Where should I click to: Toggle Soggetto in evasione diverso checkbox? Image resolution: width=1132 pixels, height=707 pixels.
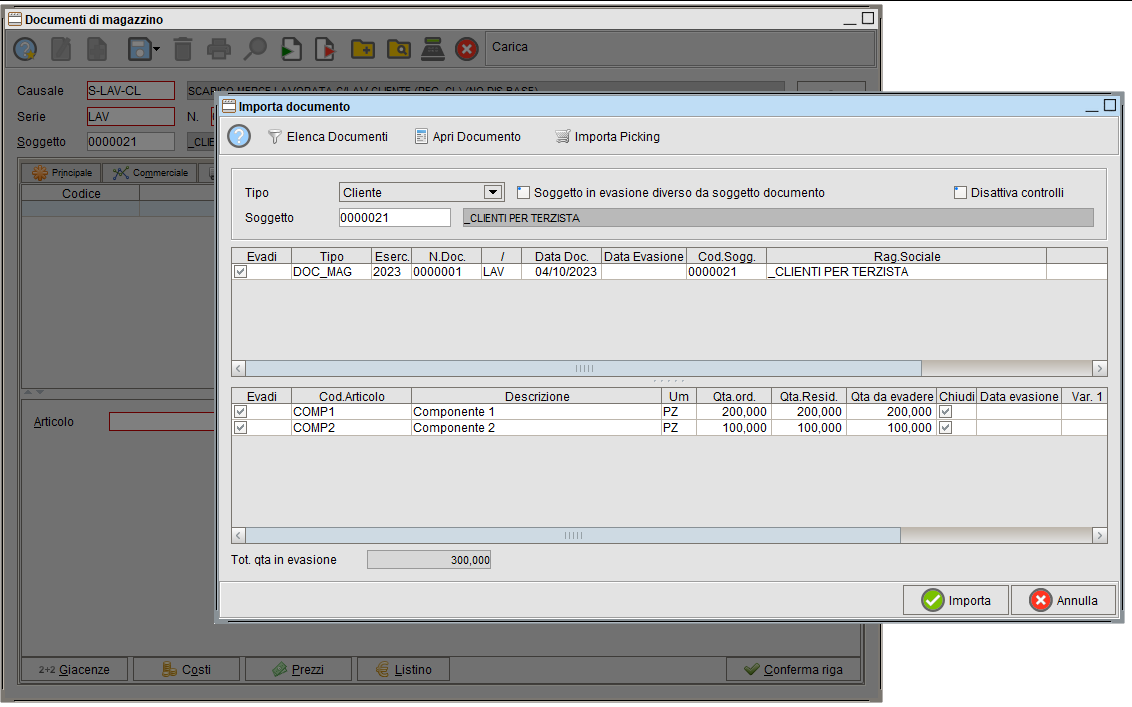[523, 192]
